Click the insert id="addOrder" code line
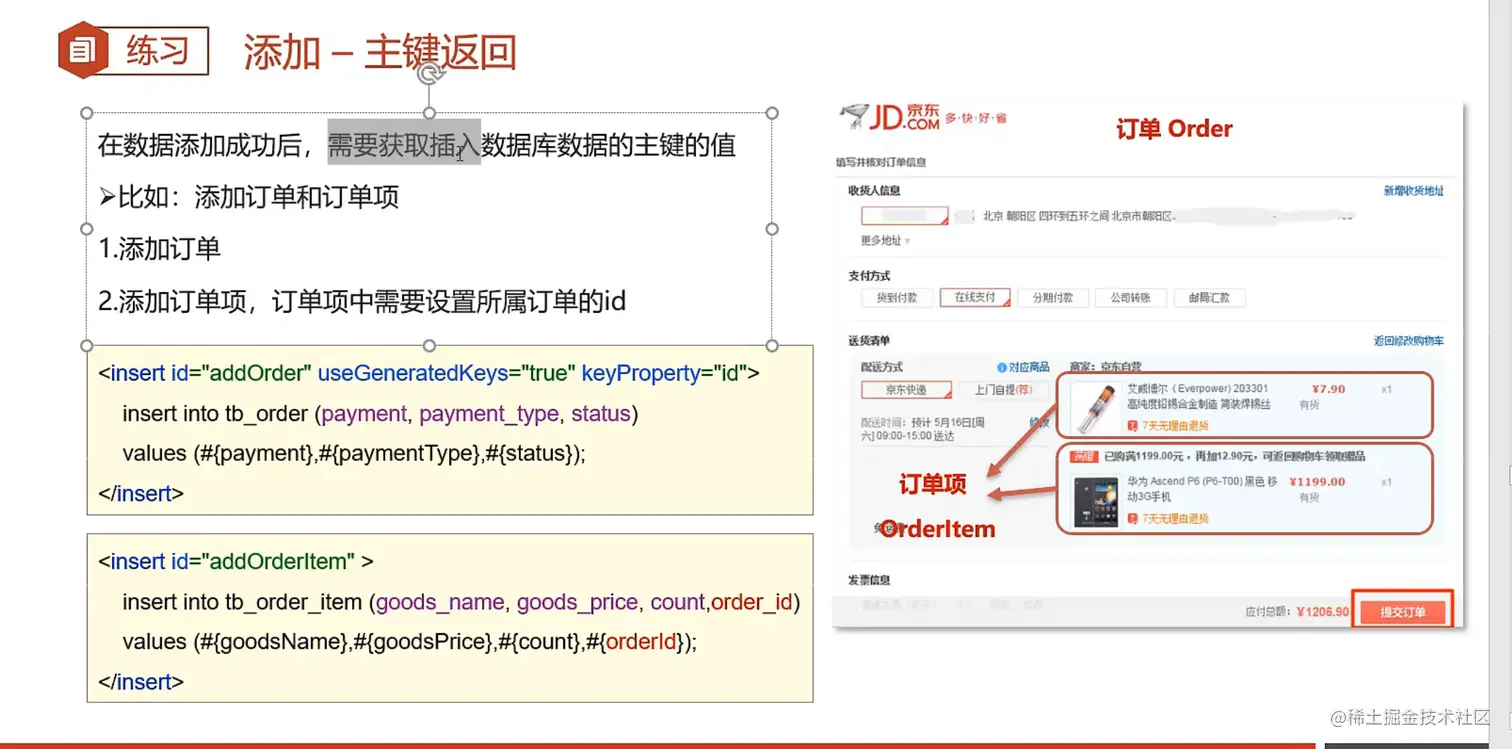The height and width of the screenshot is (749, 1512). coord(429,373)
